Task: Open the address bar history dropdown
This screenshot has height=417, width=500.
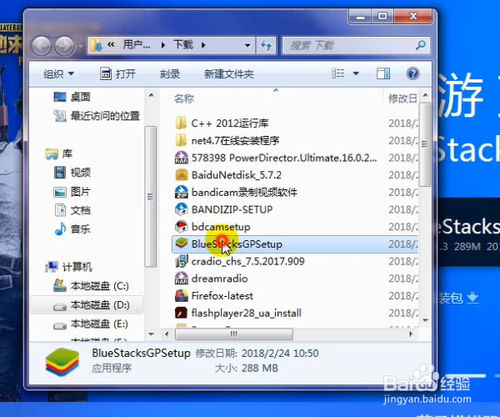Action: (247, 45)
